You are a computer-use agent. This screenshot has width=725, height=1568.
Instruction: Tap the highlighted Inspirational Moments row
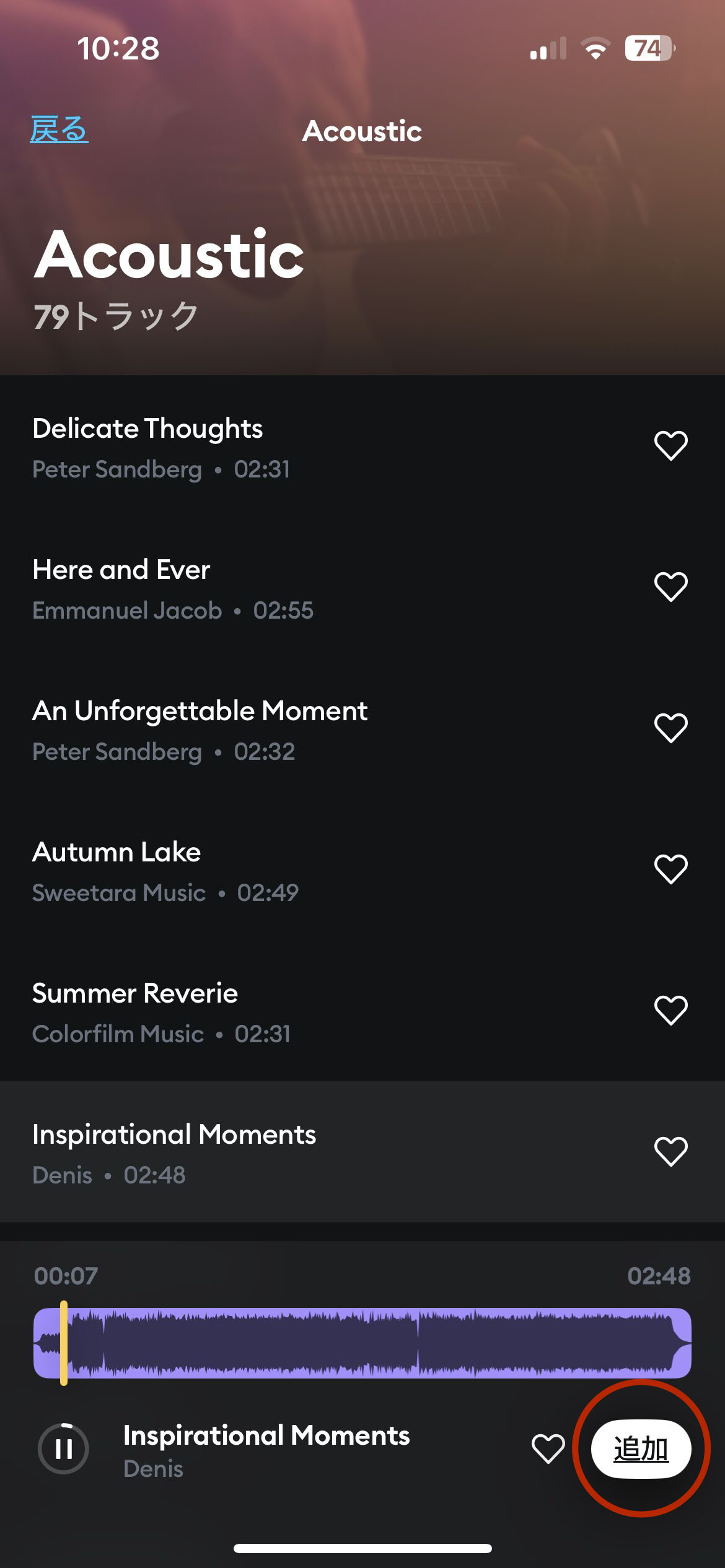pyautogui.click(x=248, y=1153)
